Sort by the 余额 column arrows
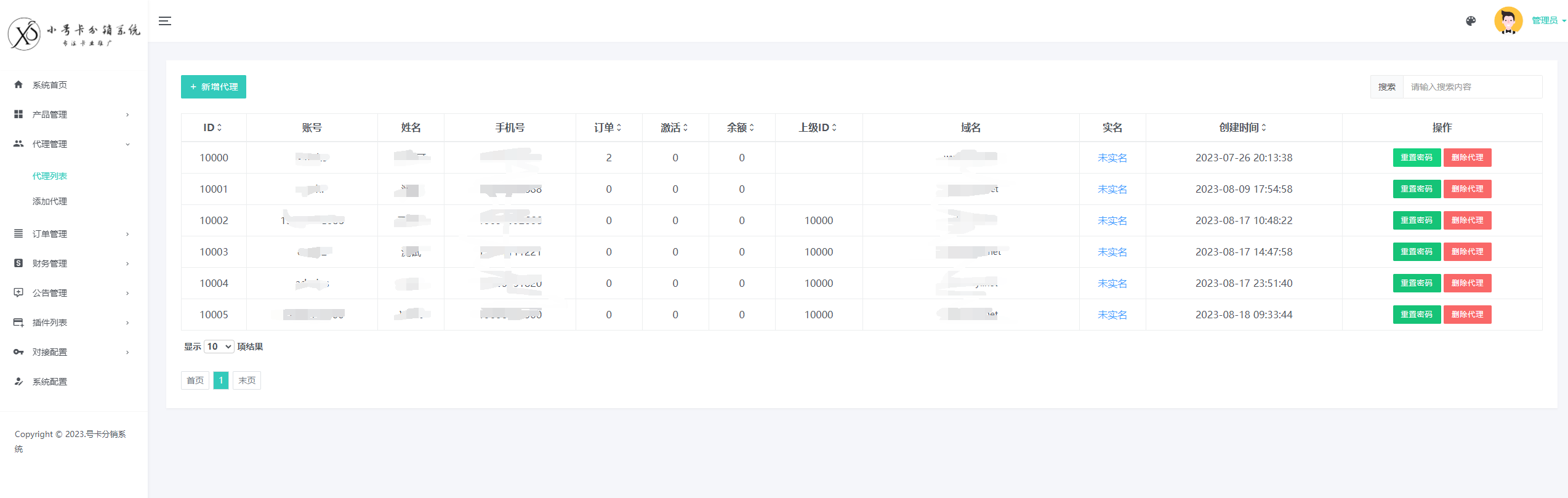Viewport: 1568px width, 498px height. (x=752, y=127)
